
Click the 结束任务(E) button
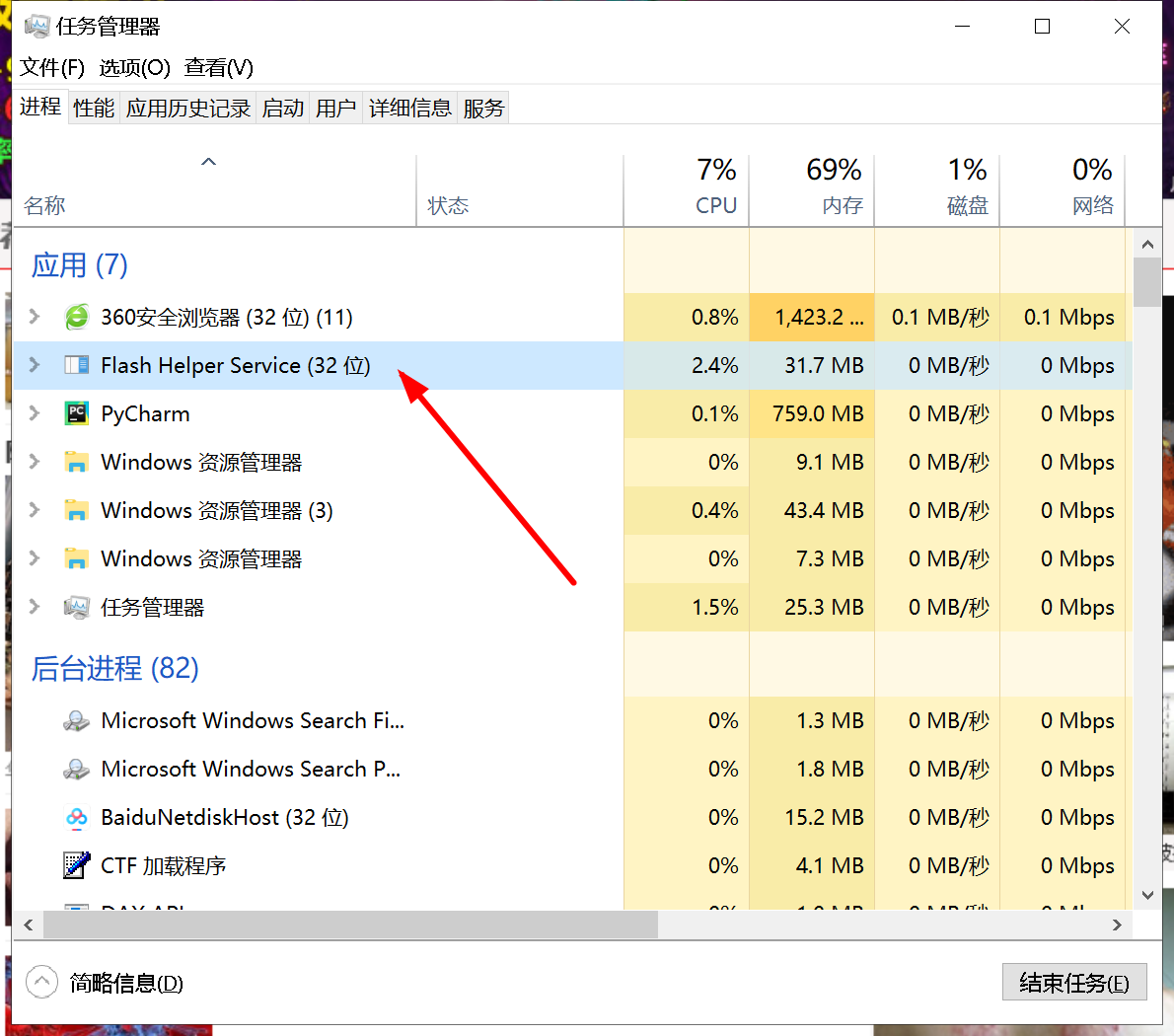click(x=1074, y=982)
